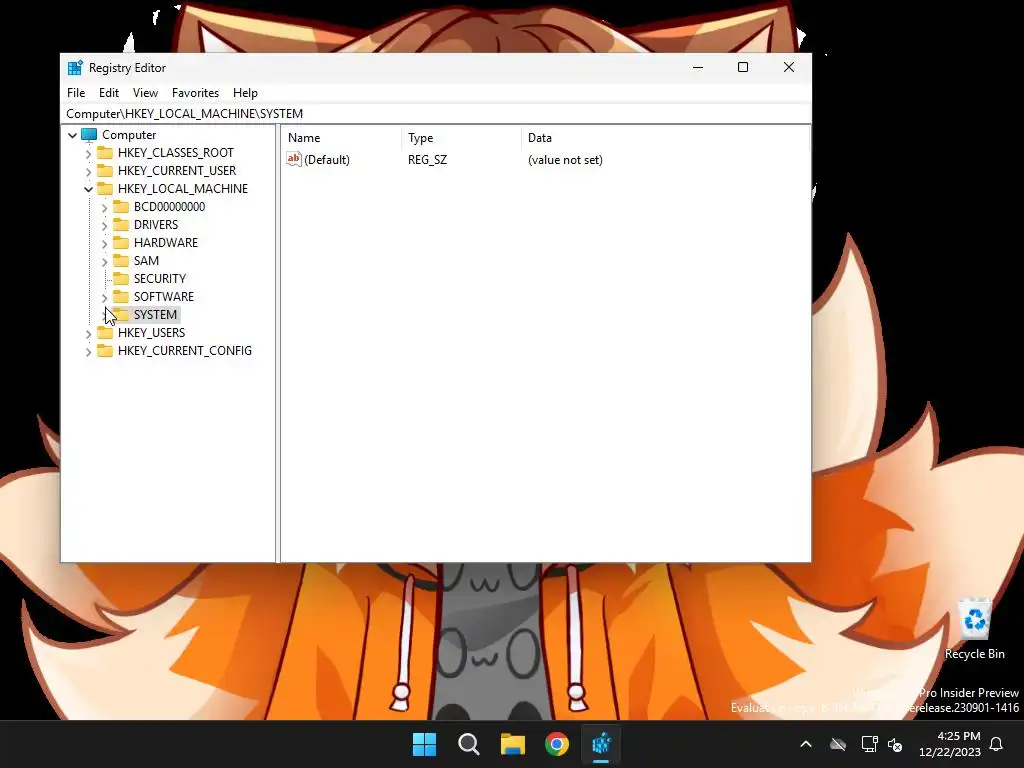The image size is (1024, 768).
Task: Click the SAM folder icon
Action: [121, 261]
